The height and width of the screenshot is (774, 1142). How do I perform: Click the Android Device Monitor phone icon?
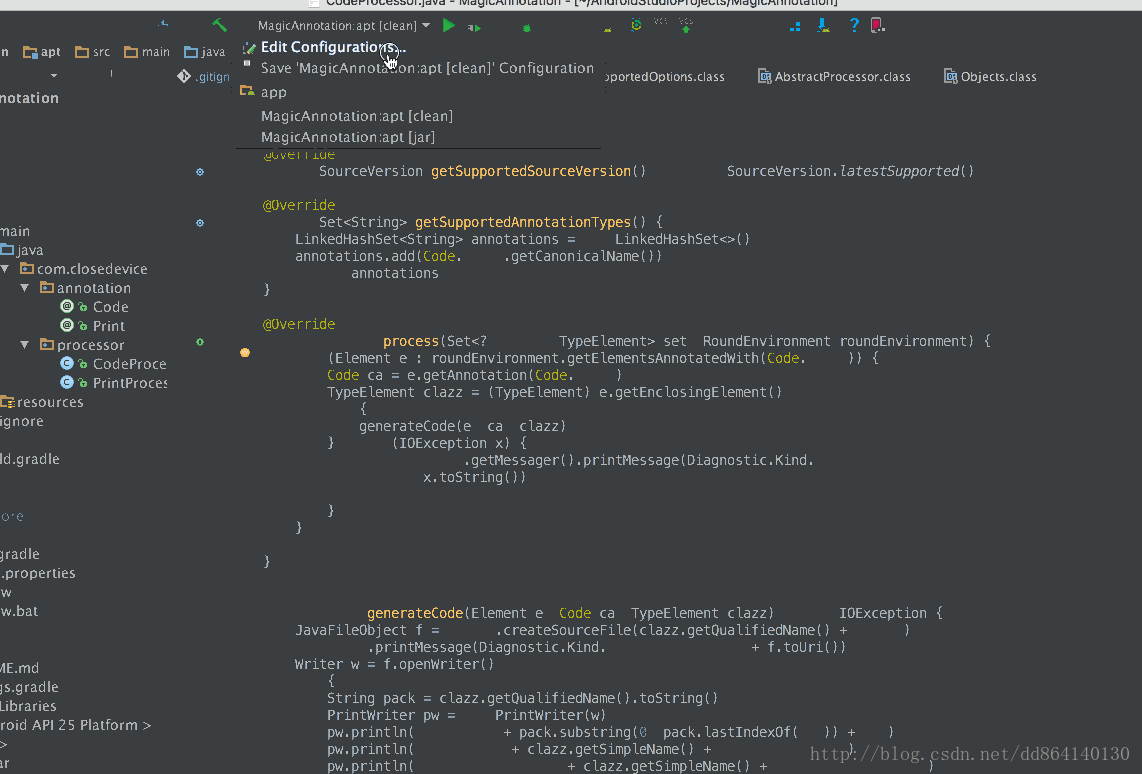878,25
